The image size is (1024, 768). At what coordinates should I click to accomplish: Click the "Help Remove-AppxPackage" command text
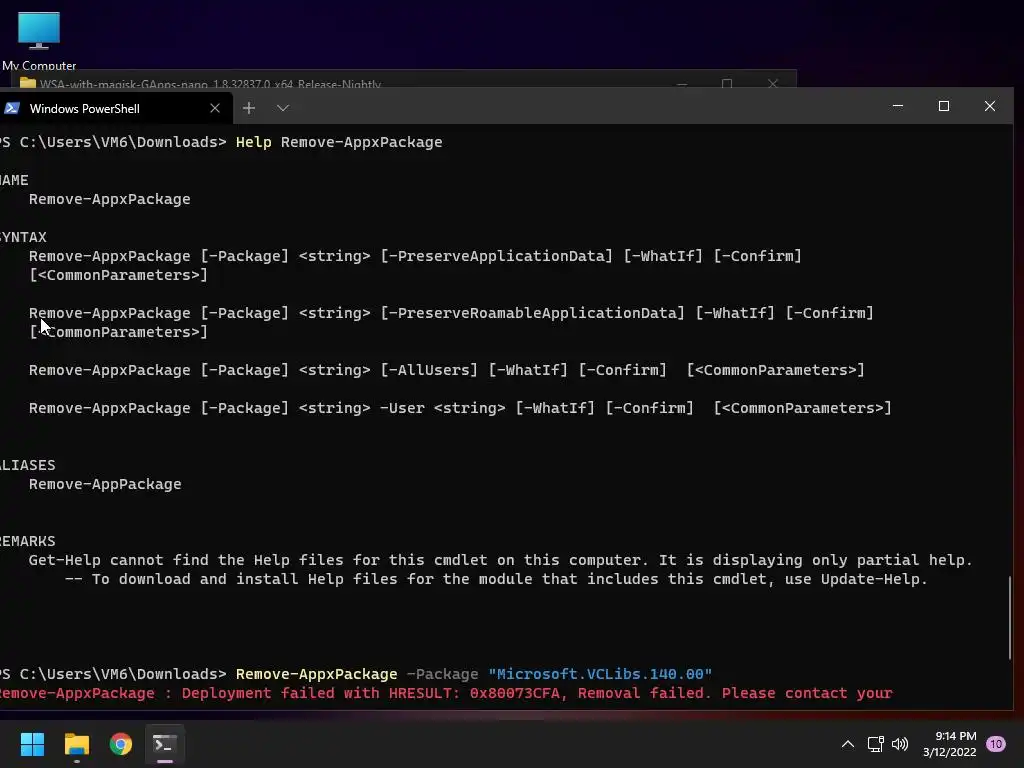339,142
